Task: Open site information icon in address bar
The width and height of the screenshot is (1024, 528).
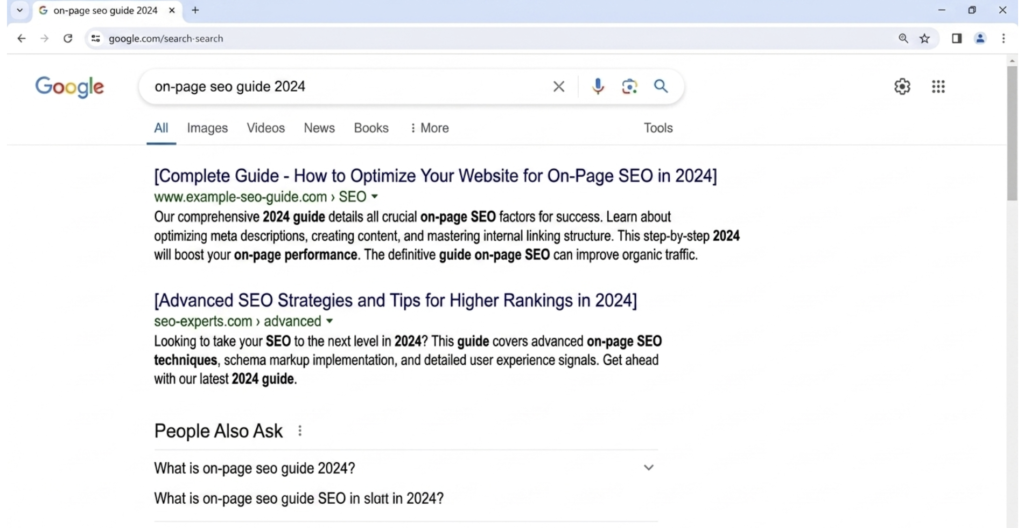Action: coord(96,39)
